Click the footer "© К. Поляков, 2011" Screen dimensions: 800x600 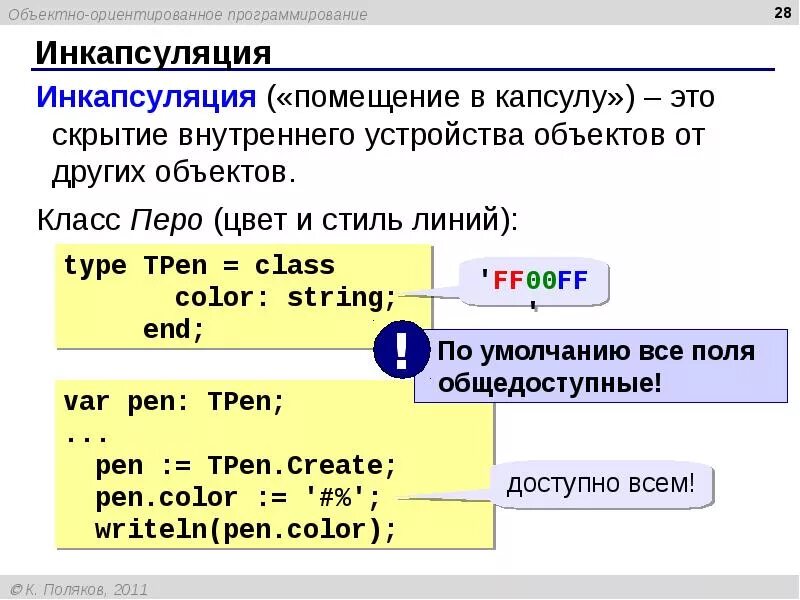point(79,589)
